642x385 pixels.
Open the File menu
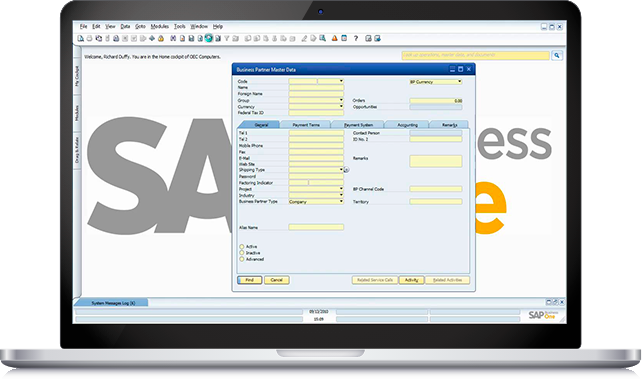[x=84, y=26]
